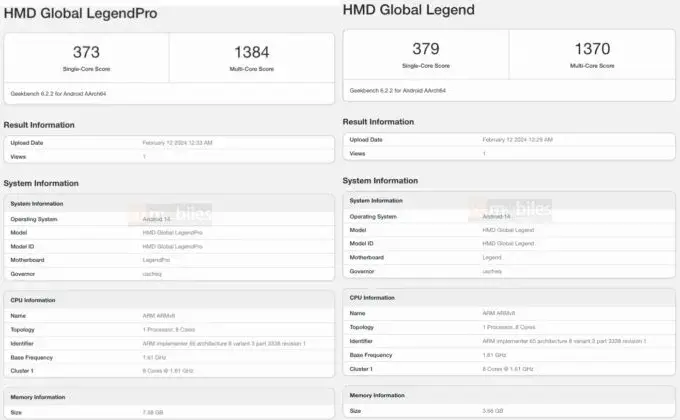Click the CPU Information header in LegendPro table
This screenshot has width=680, height=420.
tap(34, 299)
